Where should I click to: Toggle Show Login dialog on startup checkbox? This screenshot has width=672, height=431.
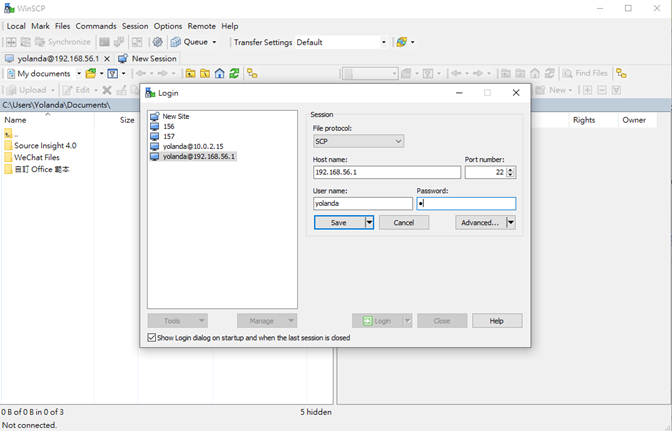[x=152, y=338]
